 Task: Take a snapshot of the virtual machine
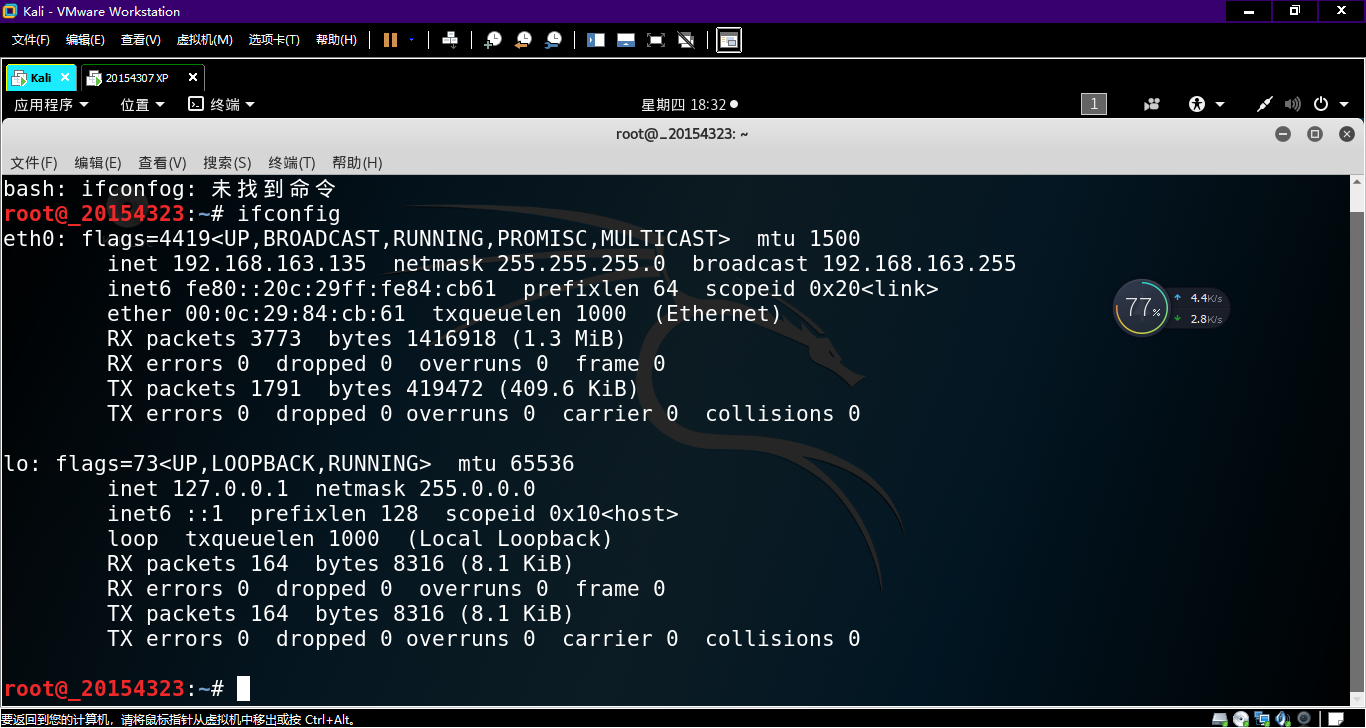(x=493, y=40)
